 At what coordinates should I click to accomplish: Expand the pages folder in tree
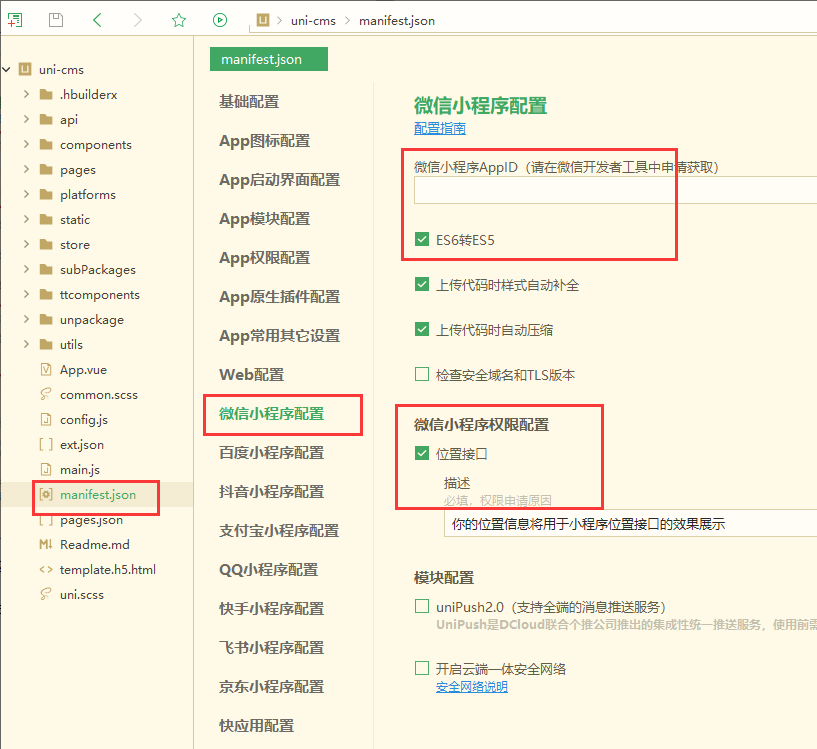click(x=27, y=170)
